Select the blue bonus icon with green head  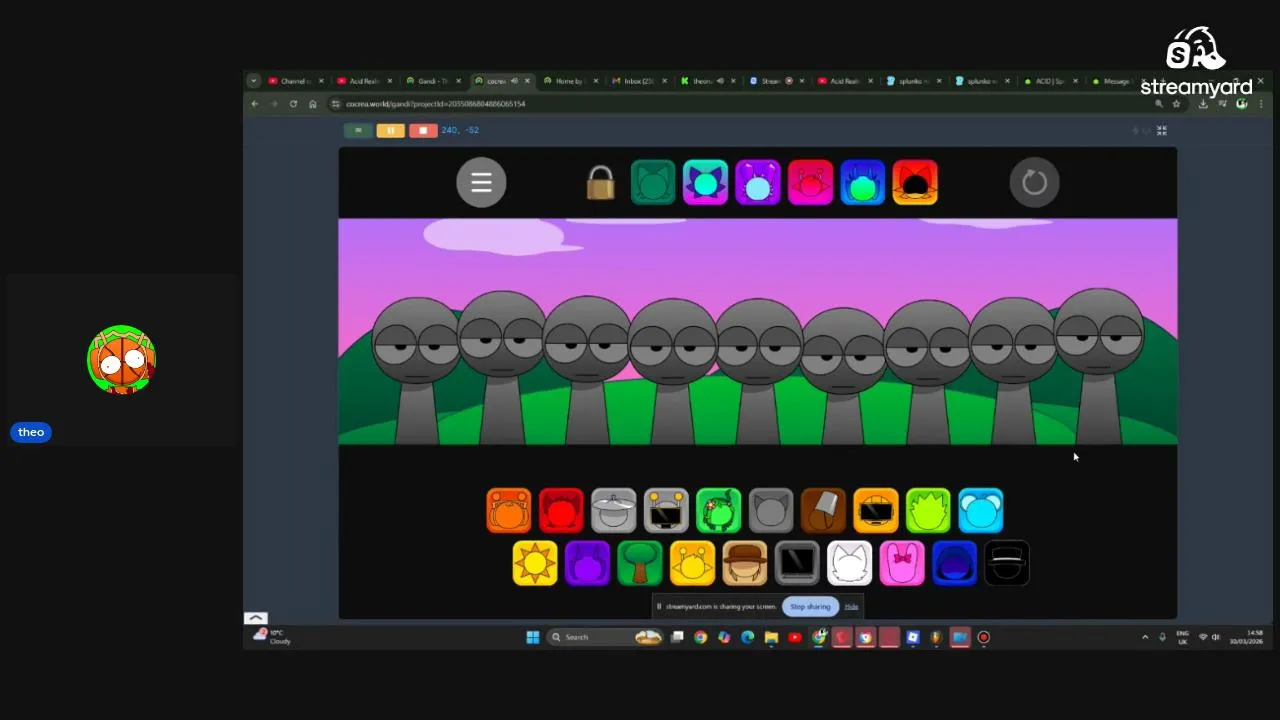tap(862, 183)
